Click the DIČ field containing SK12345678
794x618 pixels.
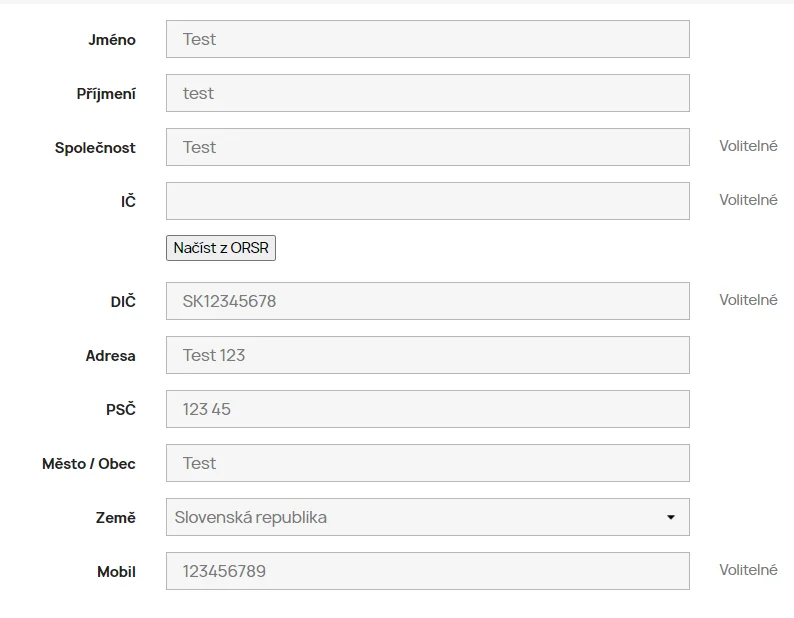(x=427, y=301)
